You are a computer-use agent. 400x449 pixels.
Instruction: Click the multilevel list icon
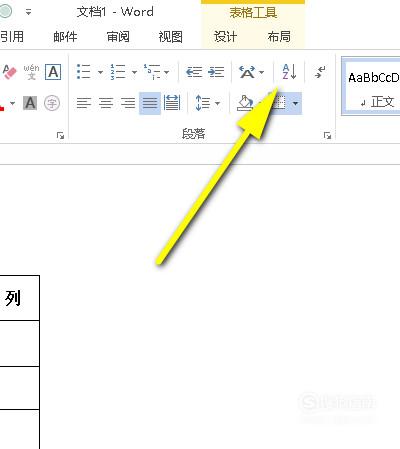(x=152, y=72)
